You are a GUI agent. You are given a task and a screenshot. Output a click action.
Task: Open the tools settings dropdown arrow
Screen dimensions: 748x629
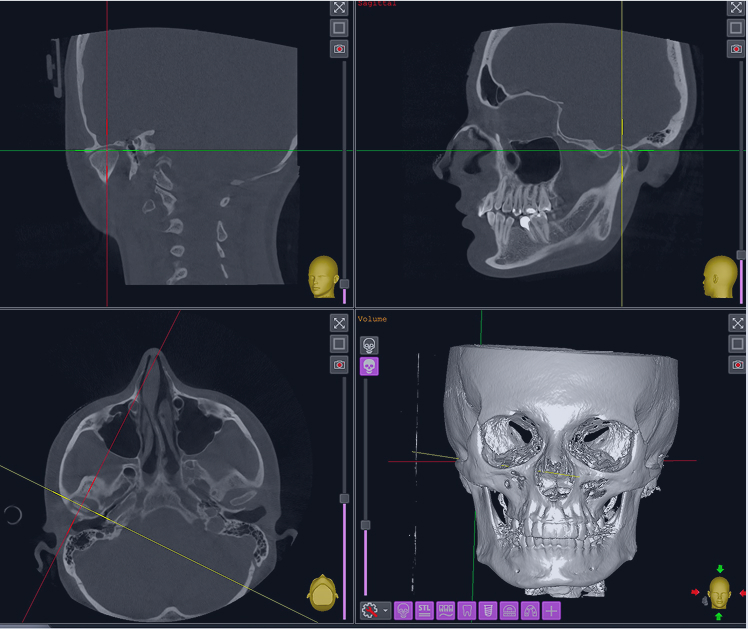click(387, 610)
